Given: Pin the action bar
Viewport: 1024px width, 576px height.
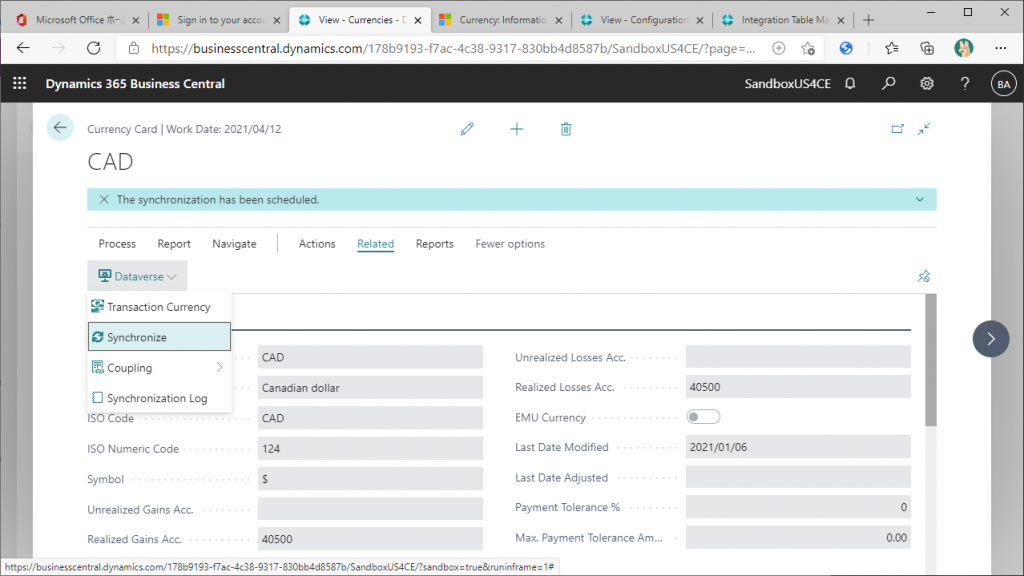Looking at the screenshot, I should (x=923, y=276).
